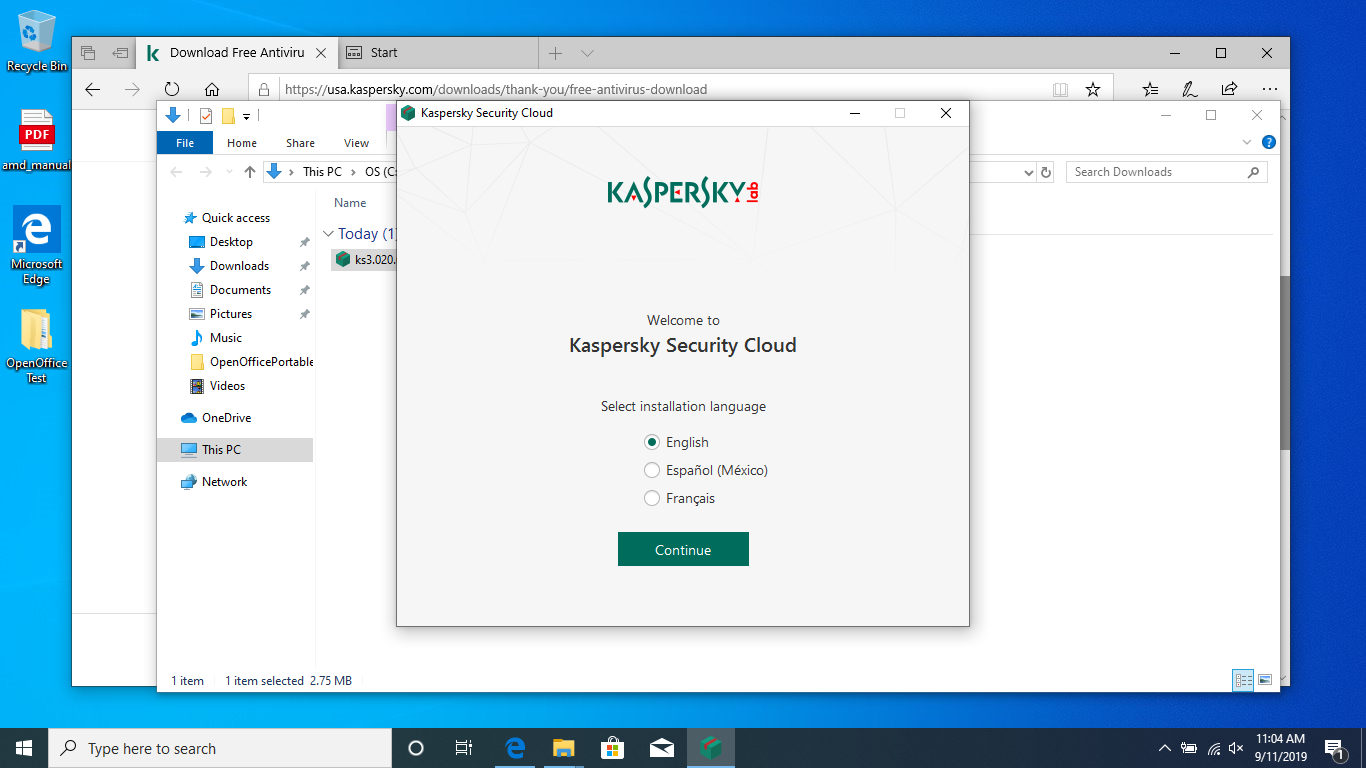Open Documents in Explorer sidebar
Screen dimensions: 1366x768
240,290
